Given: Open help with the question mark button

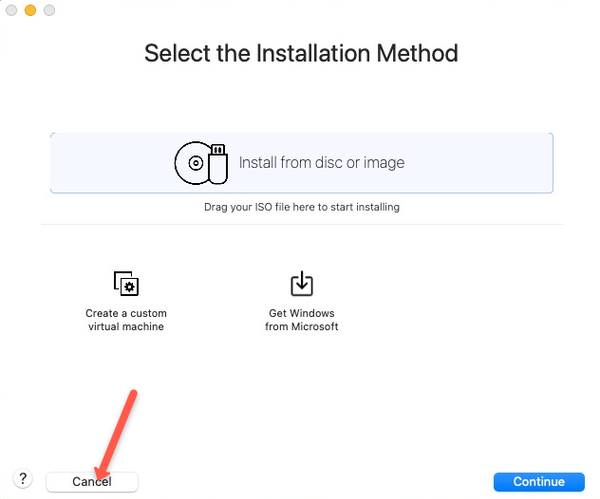Looking at the screenshot, I should tap(23, 479).
